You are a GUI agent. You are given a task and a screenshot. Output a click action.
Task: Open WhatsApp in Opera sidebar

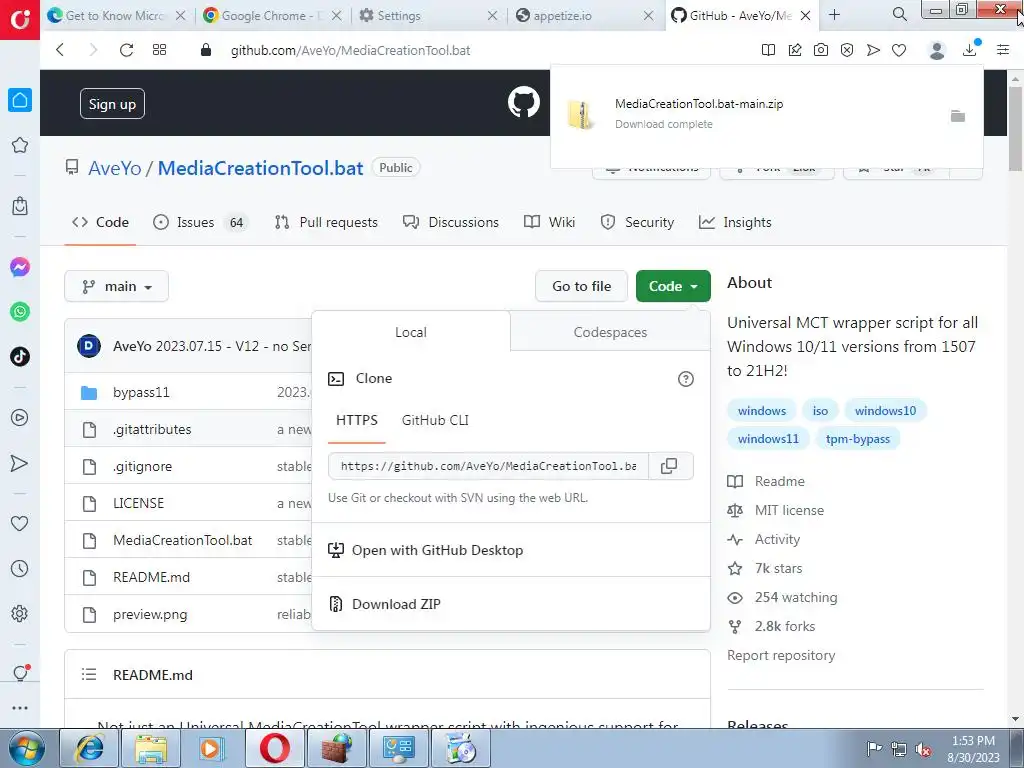[20, 312]
